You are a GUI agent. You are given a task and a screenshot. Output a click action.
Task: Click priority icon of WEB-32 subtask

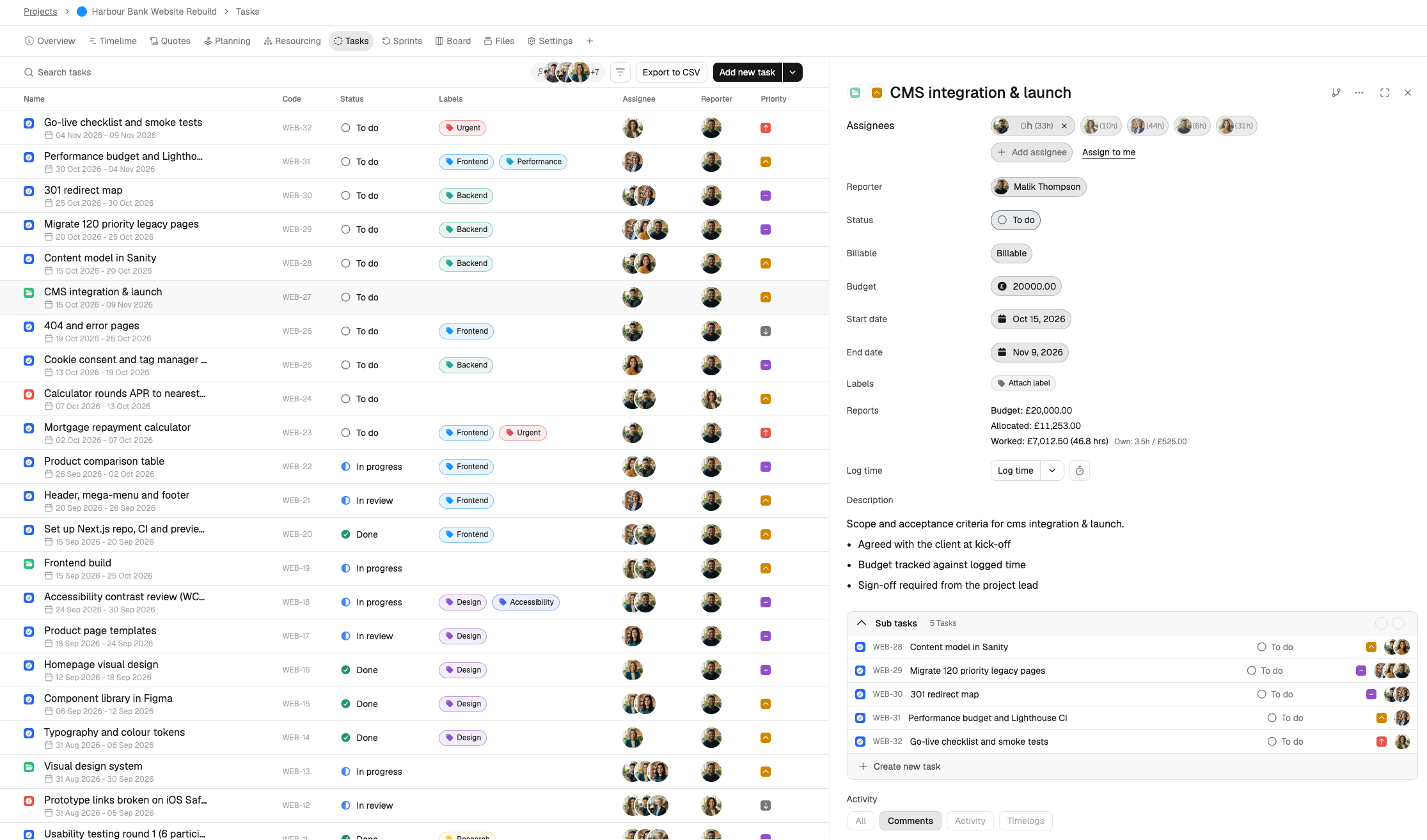coord(1382,742)
